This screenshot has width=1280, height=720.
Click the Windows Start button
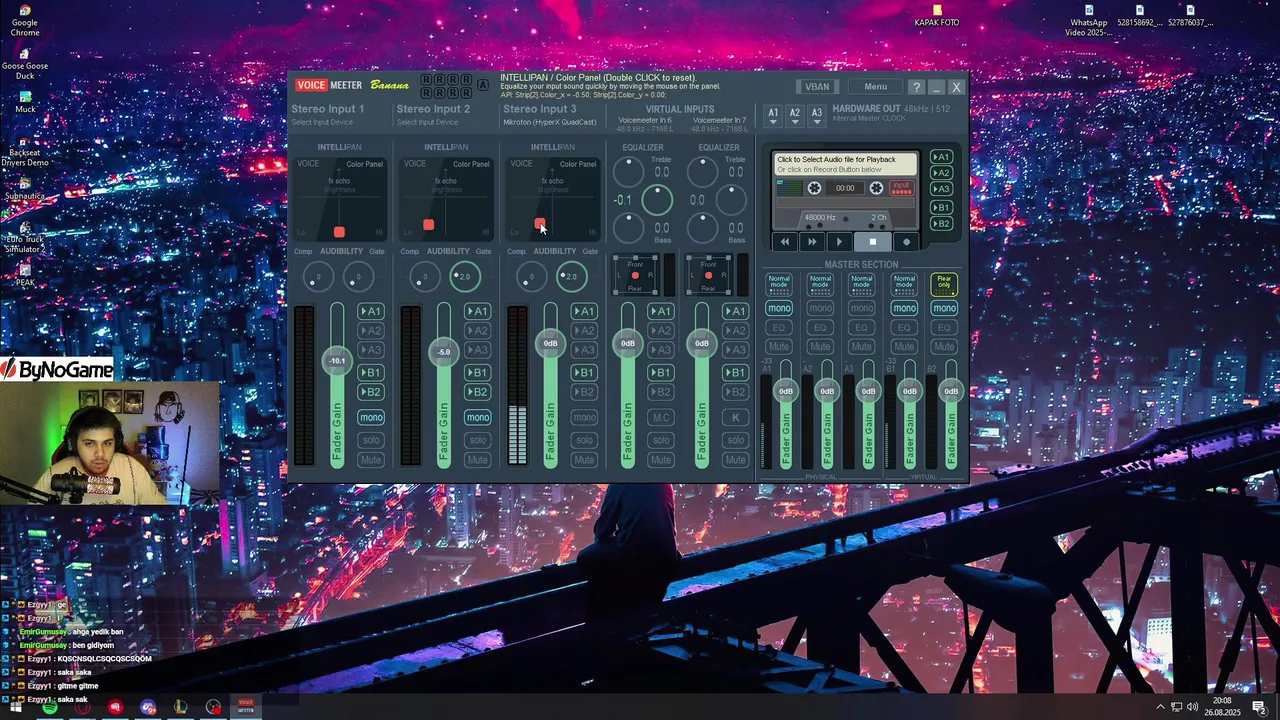coord(15,707)
